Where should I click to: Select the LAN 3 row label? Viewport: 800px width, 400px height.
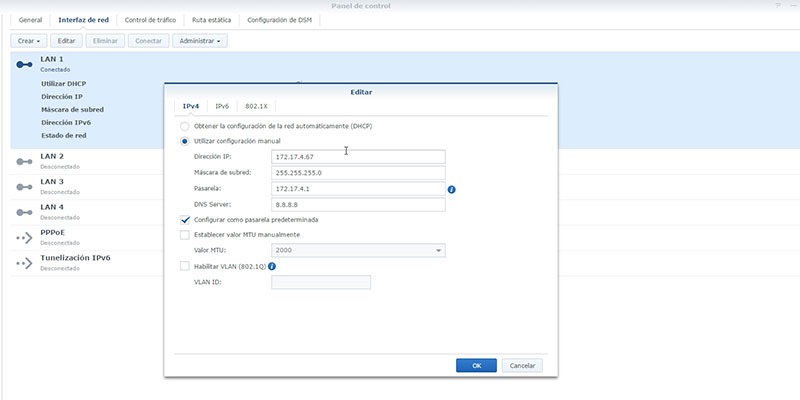point(52,182)
